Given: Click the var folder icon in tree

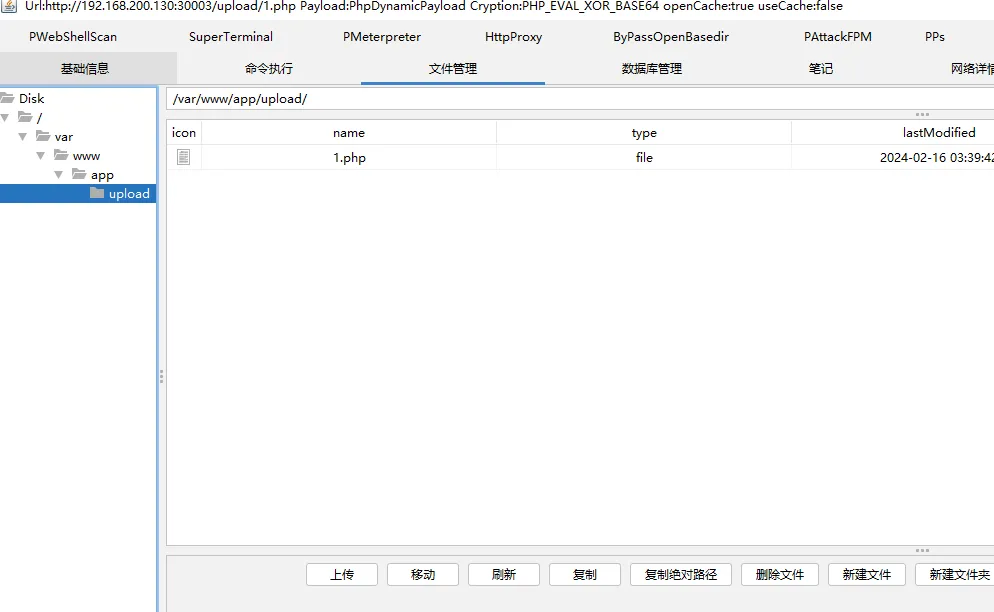Looking at the screenshot, I should tap(43, 136).
